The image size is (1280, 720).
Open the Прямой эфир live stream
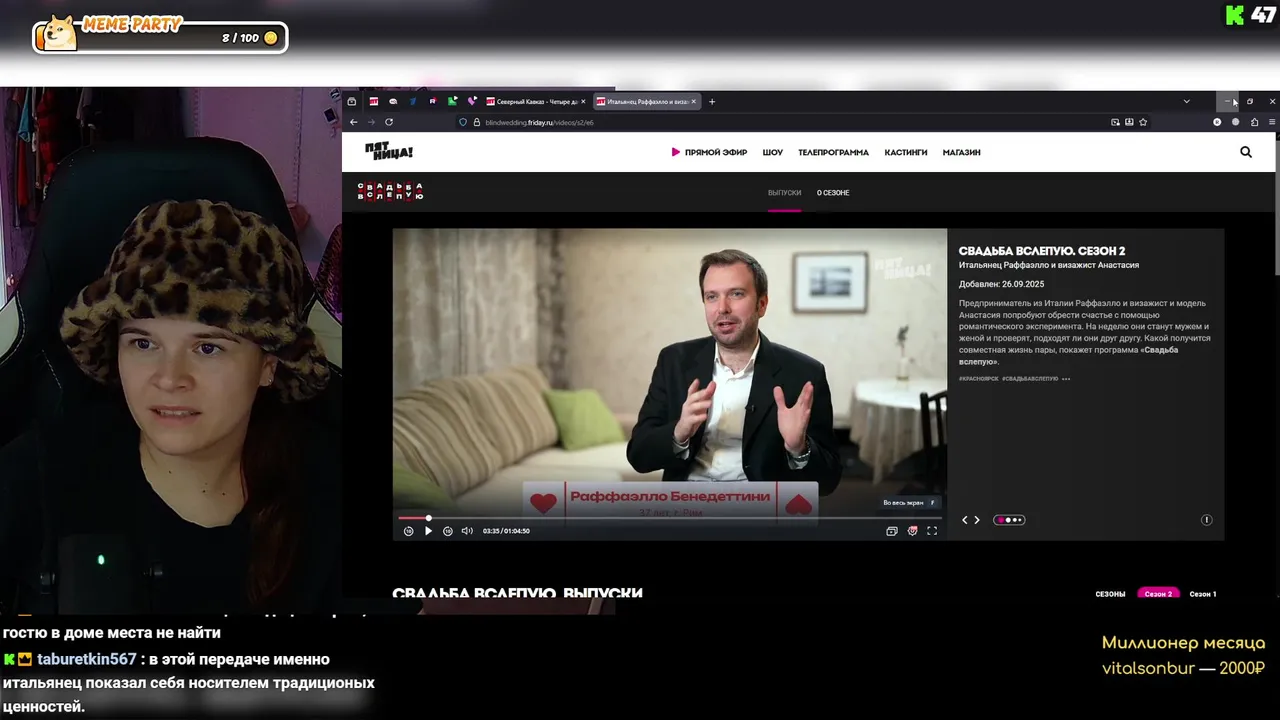[709, 152]
